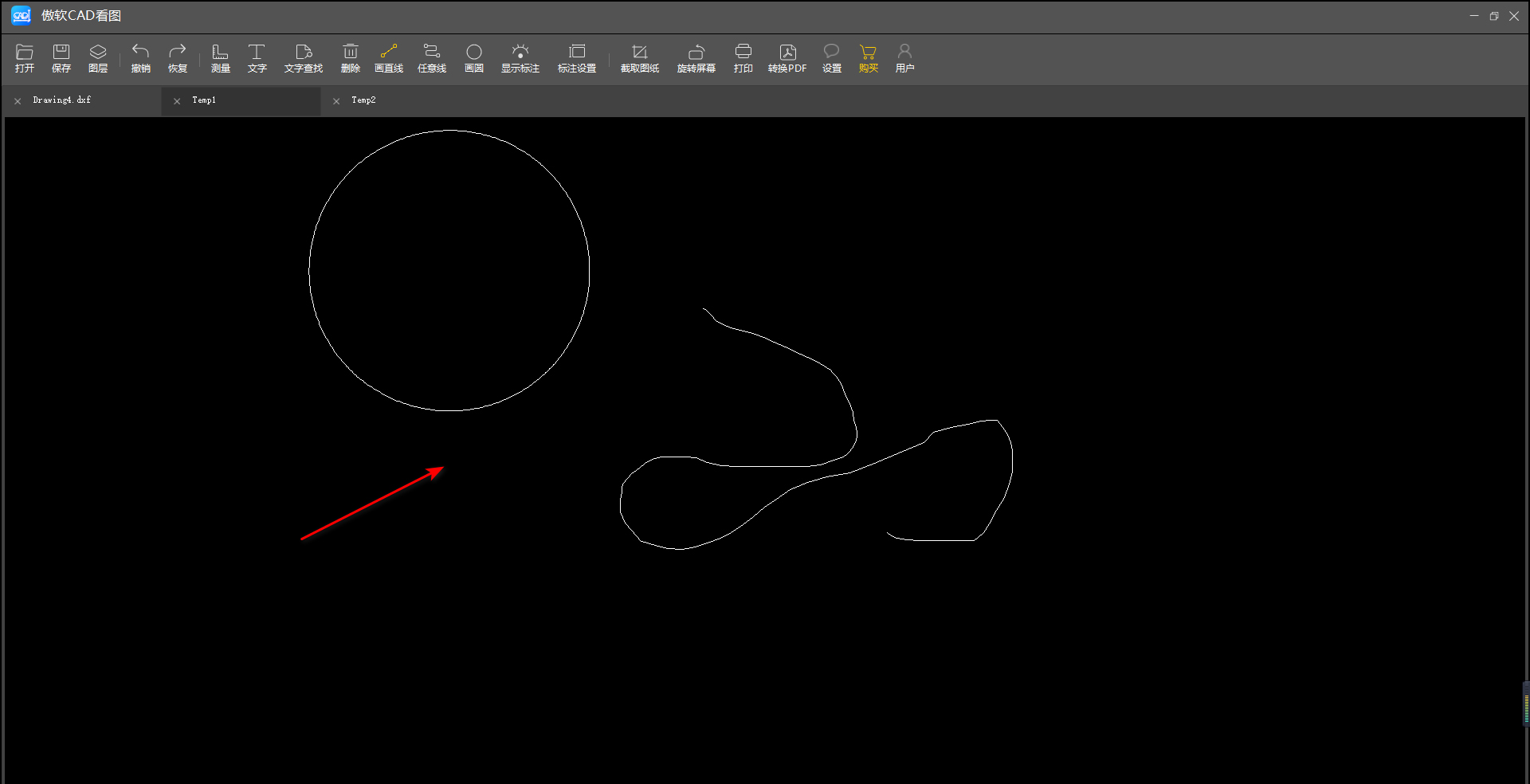Select the 画圆 circle tool
The width and height of the screenshot is (1530, 784).
click(x=474, y=58)
